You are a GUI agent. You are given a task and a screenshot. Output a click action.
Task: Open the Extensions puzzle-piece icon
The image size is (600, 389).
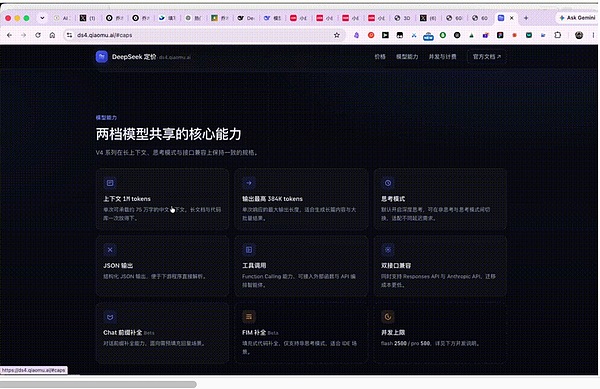click(x=558, y=35)
